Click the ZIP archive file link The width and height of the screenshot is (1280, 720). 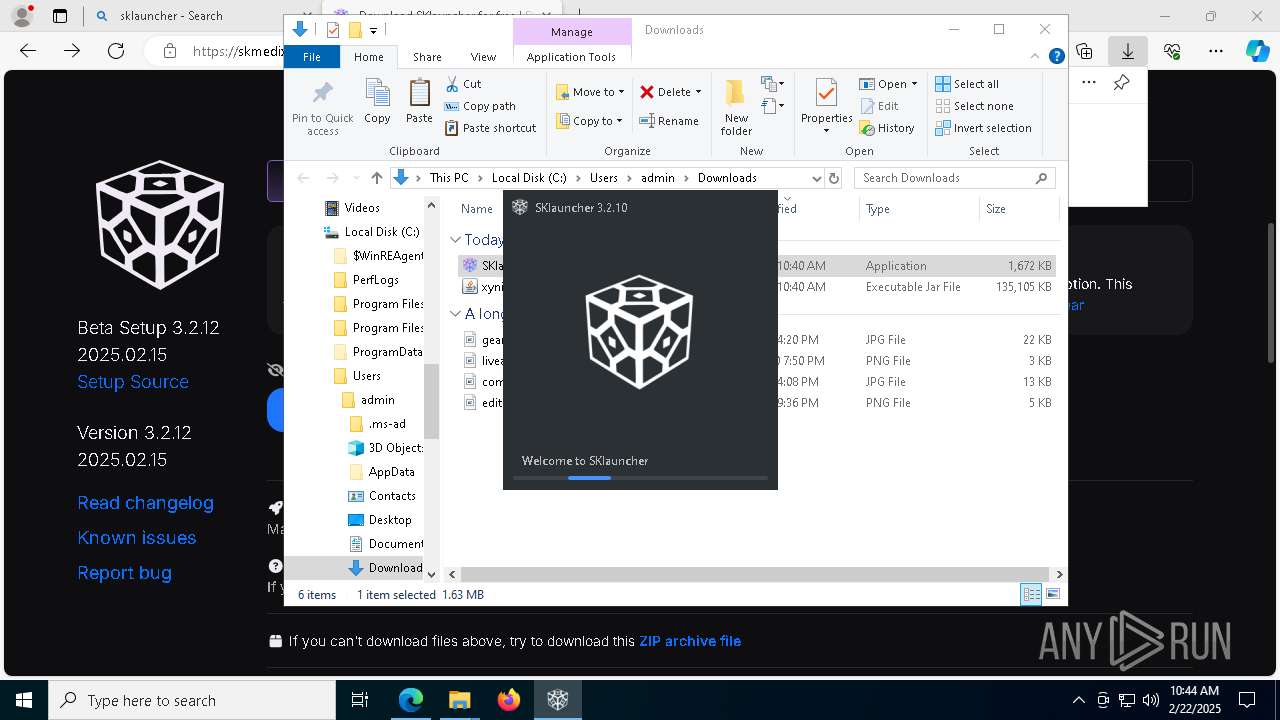(690, 641)
